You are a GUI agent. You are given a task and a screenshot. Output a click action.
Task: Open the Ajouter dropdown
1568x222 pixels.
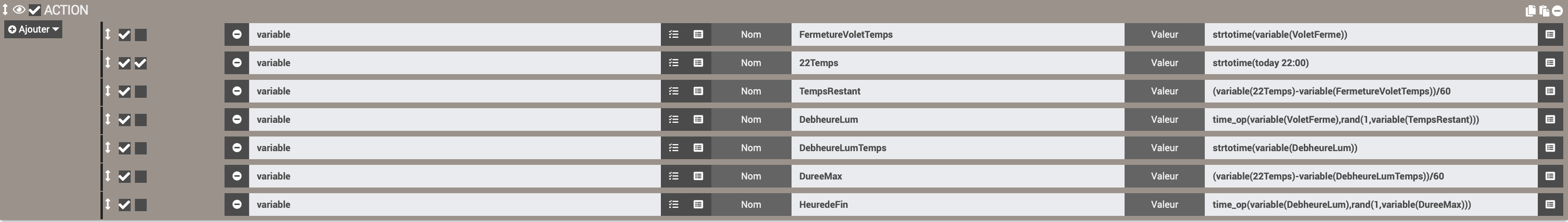point(33,29)
